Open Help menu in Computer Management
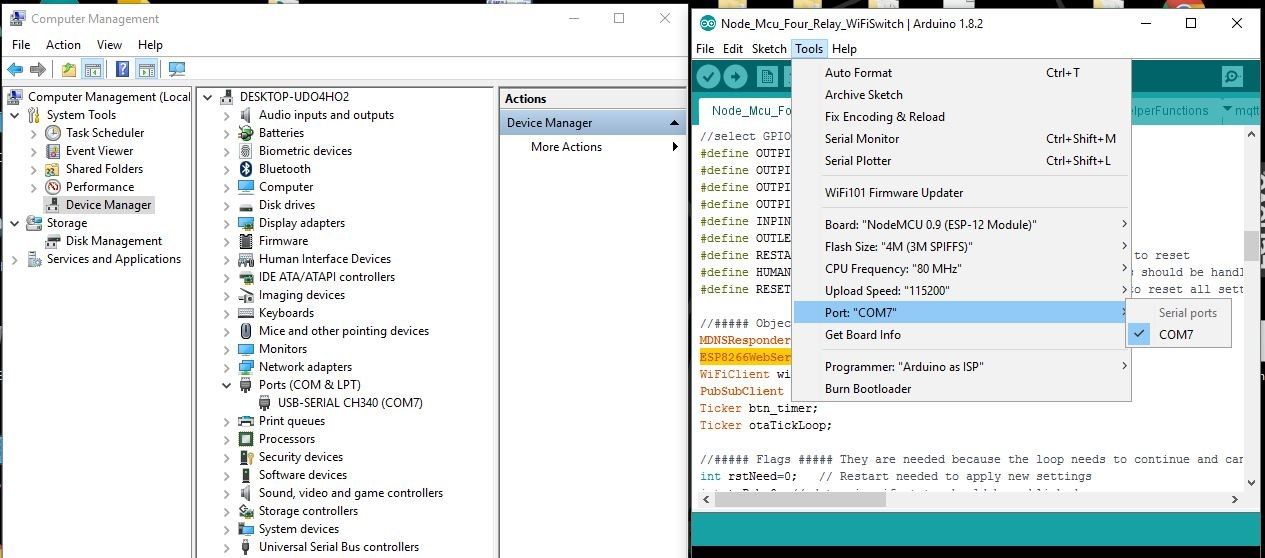This screenshot has width=1265, height=558. (x=150, y=45)
